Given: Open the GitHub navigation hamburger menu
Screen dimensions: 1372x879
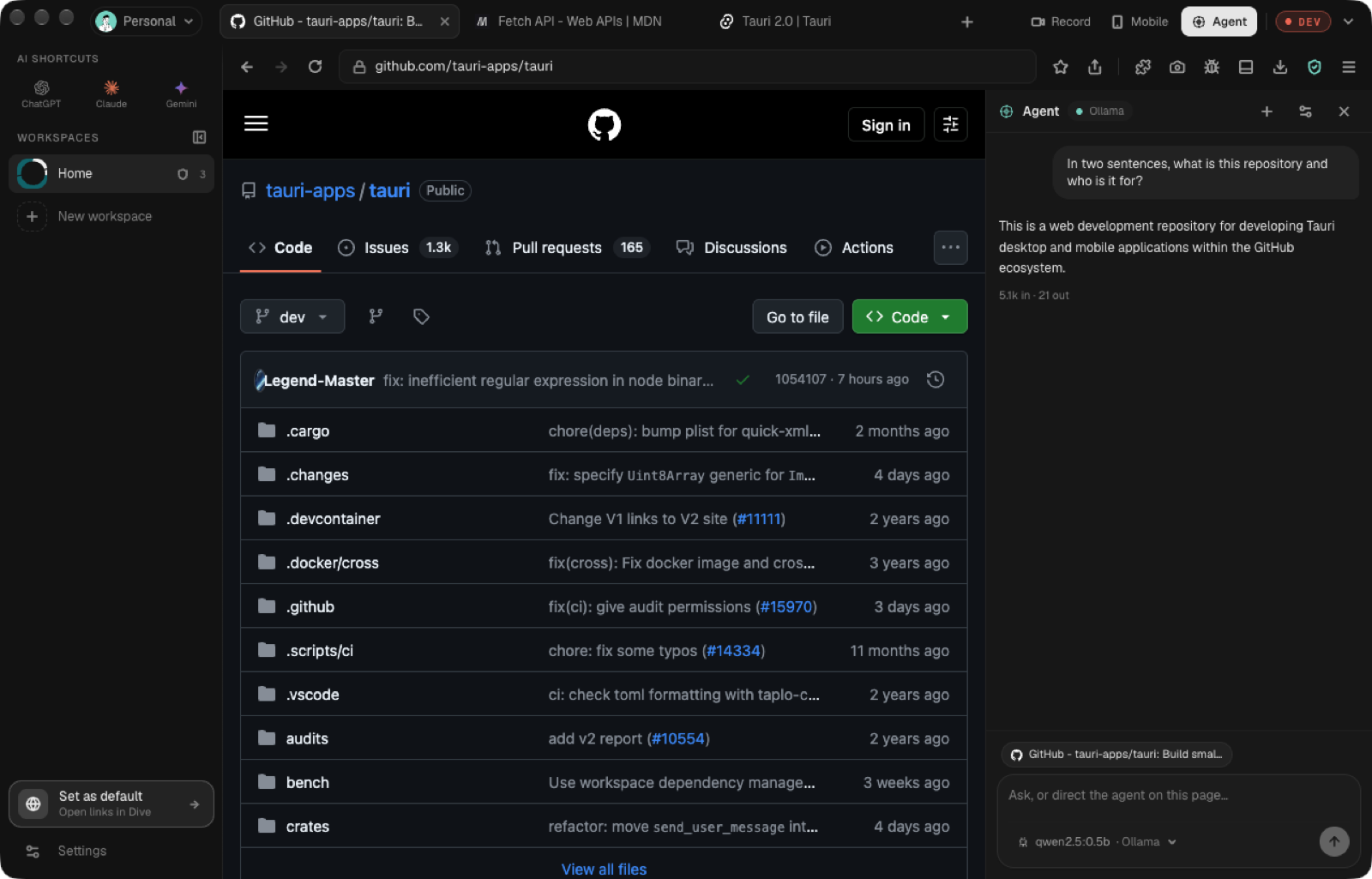Looking at the screenshot, I should (256, 123).
